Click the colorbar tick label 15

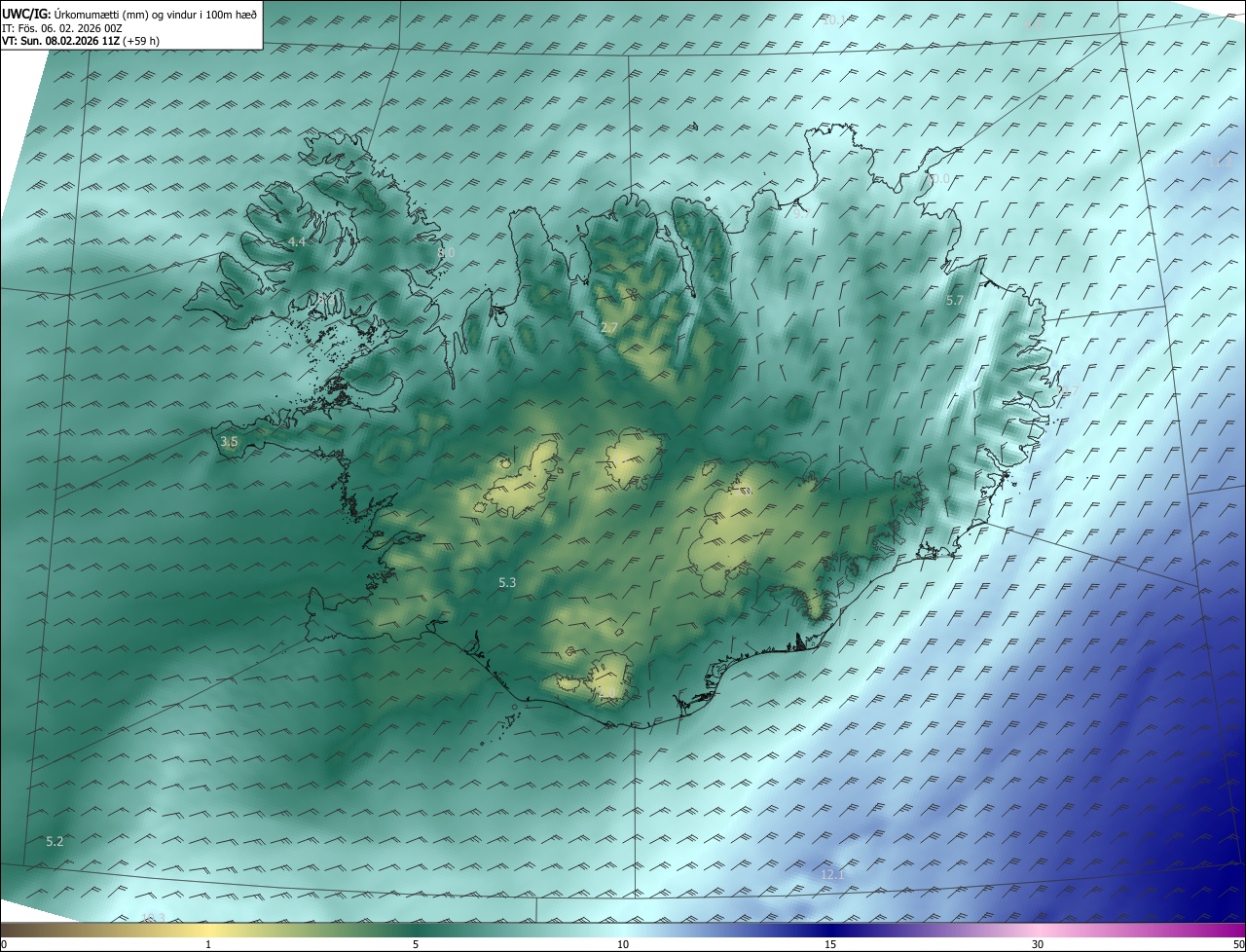coord(830,944)
